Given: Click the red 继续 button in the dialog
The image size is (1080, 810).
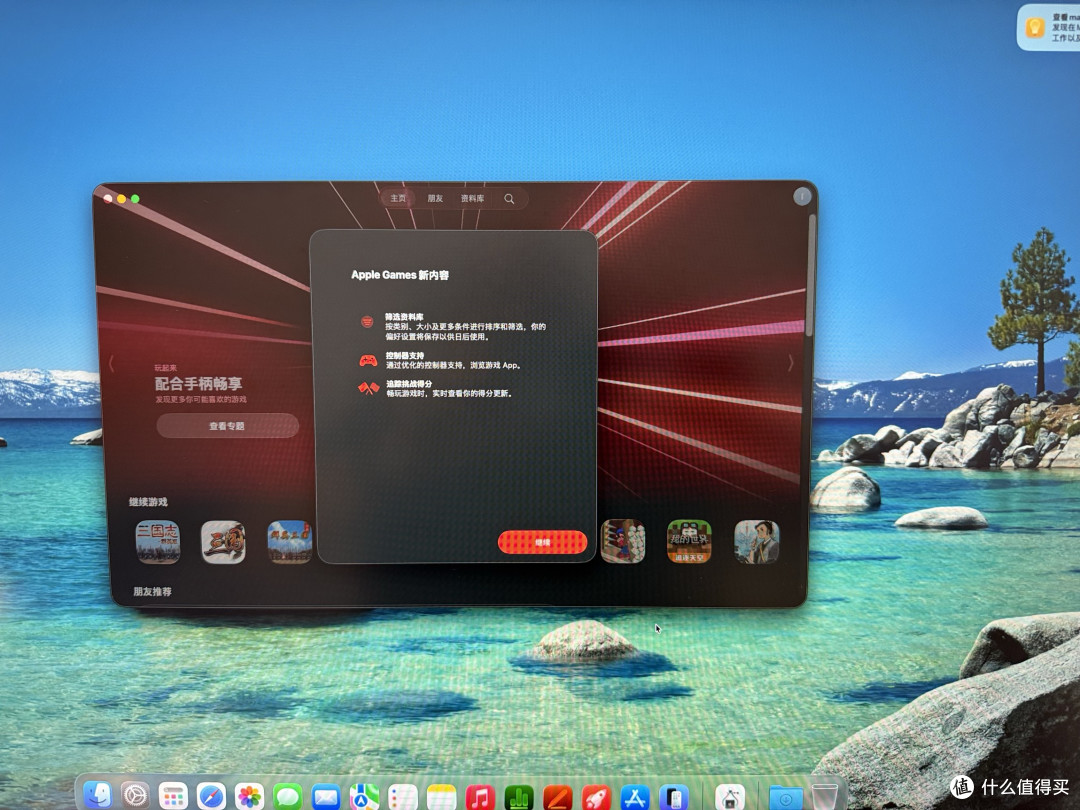Looking at the screenshot, I should pyautogui.click(x=542, y=542).
